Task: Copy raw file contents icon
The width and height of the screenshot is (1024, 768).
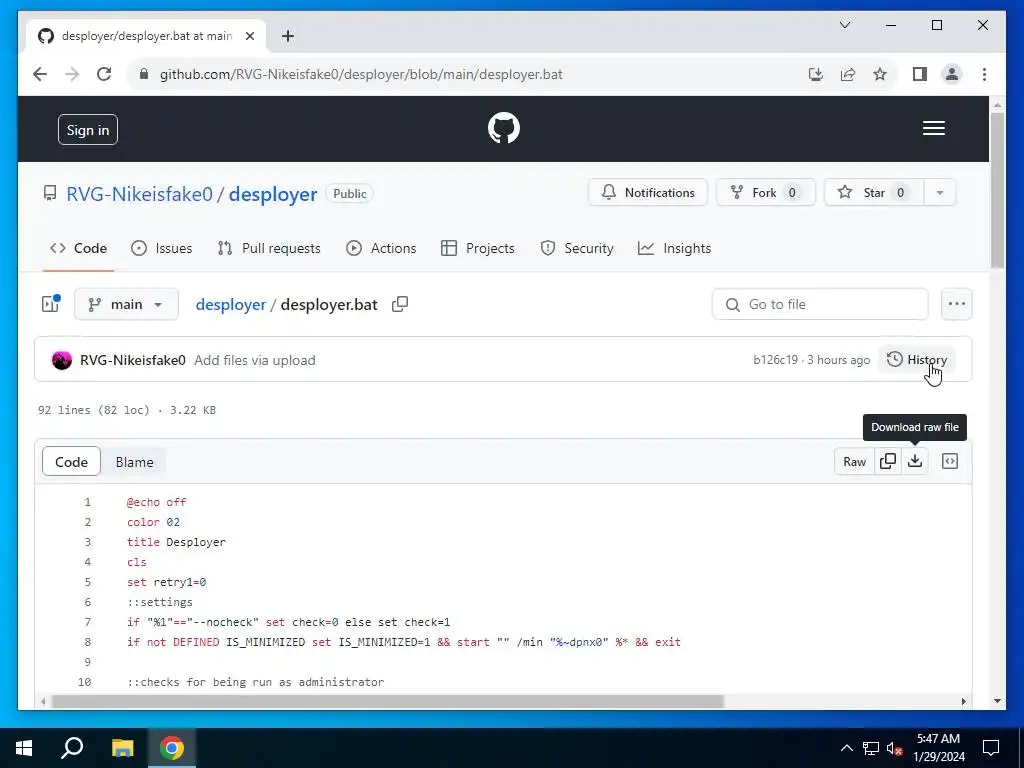Action: click(888, 461)
